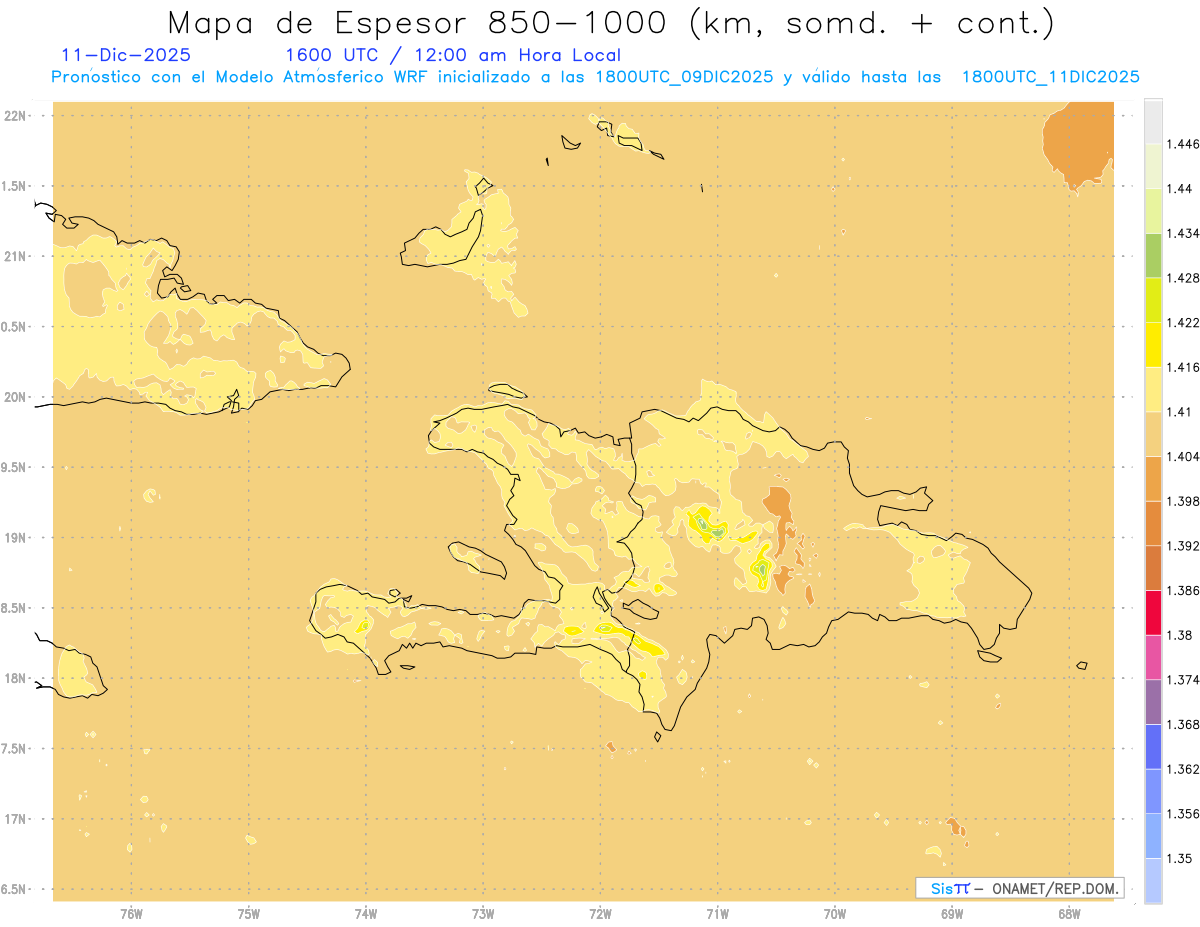The image size is (1200, 927).
Task: Click colorbar value 1.416
Action: (1183, 367)
